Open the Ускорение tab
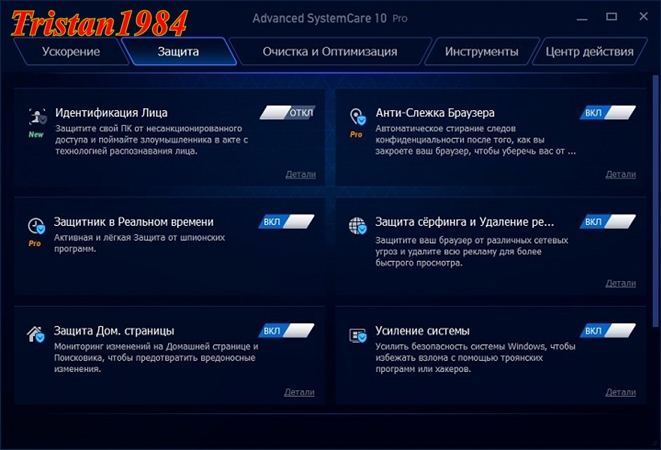The height and width of the screenshot is (450, 661). (71, 52)
